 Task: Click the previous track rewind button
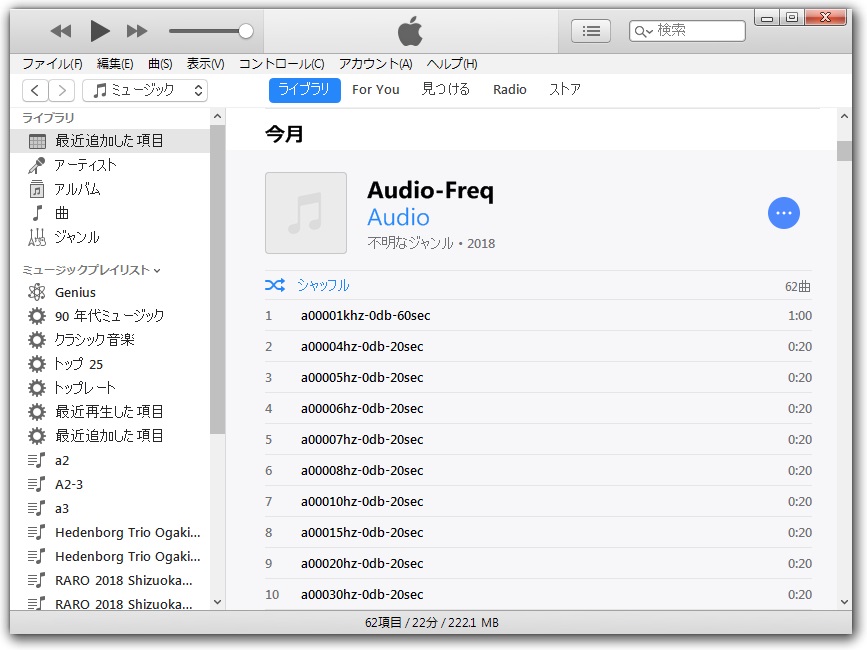(x=61, y=31)
